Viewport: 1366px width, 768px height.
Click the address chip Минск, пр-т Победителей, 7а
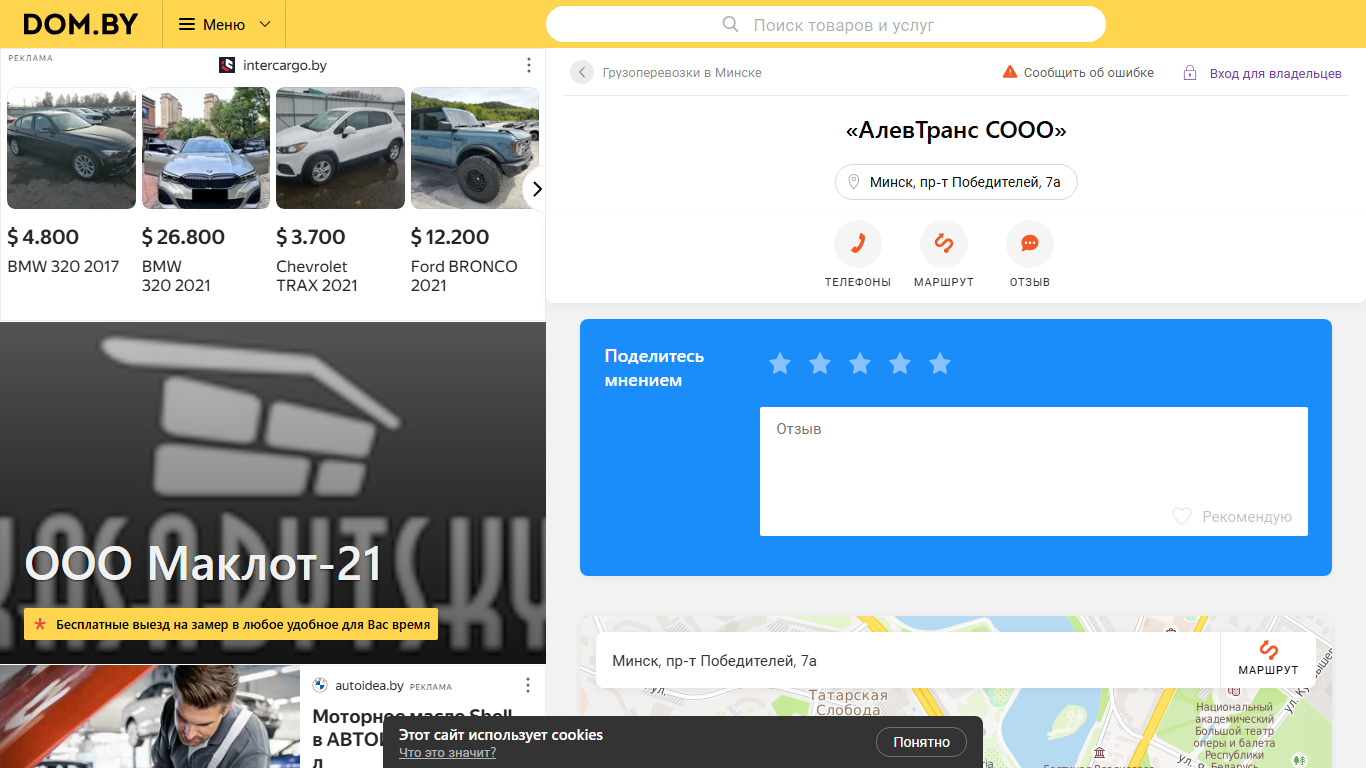pyautogui.click(x=956, y=182)
